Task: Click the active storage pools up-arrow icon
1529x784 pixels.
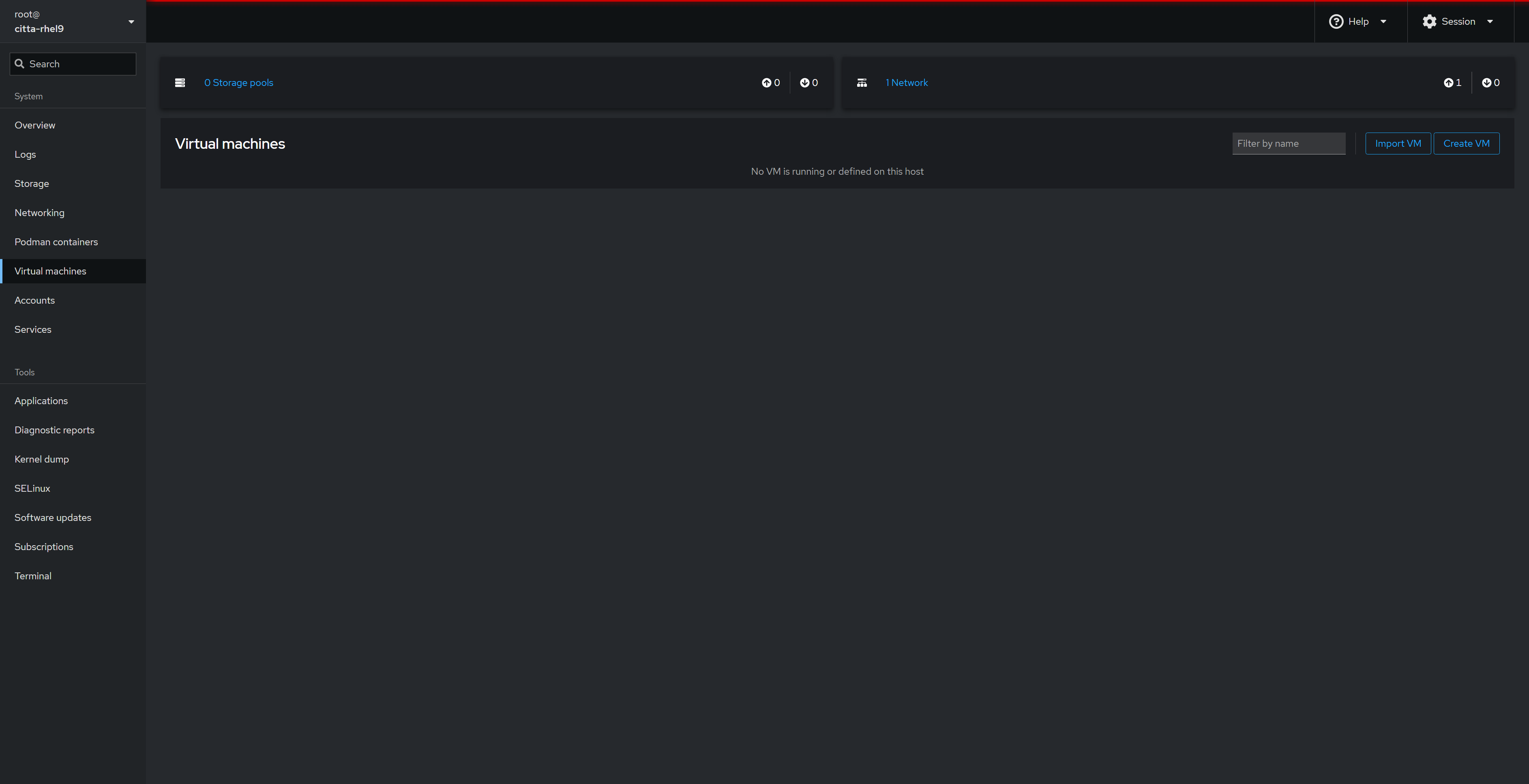Action: (766, 83)
